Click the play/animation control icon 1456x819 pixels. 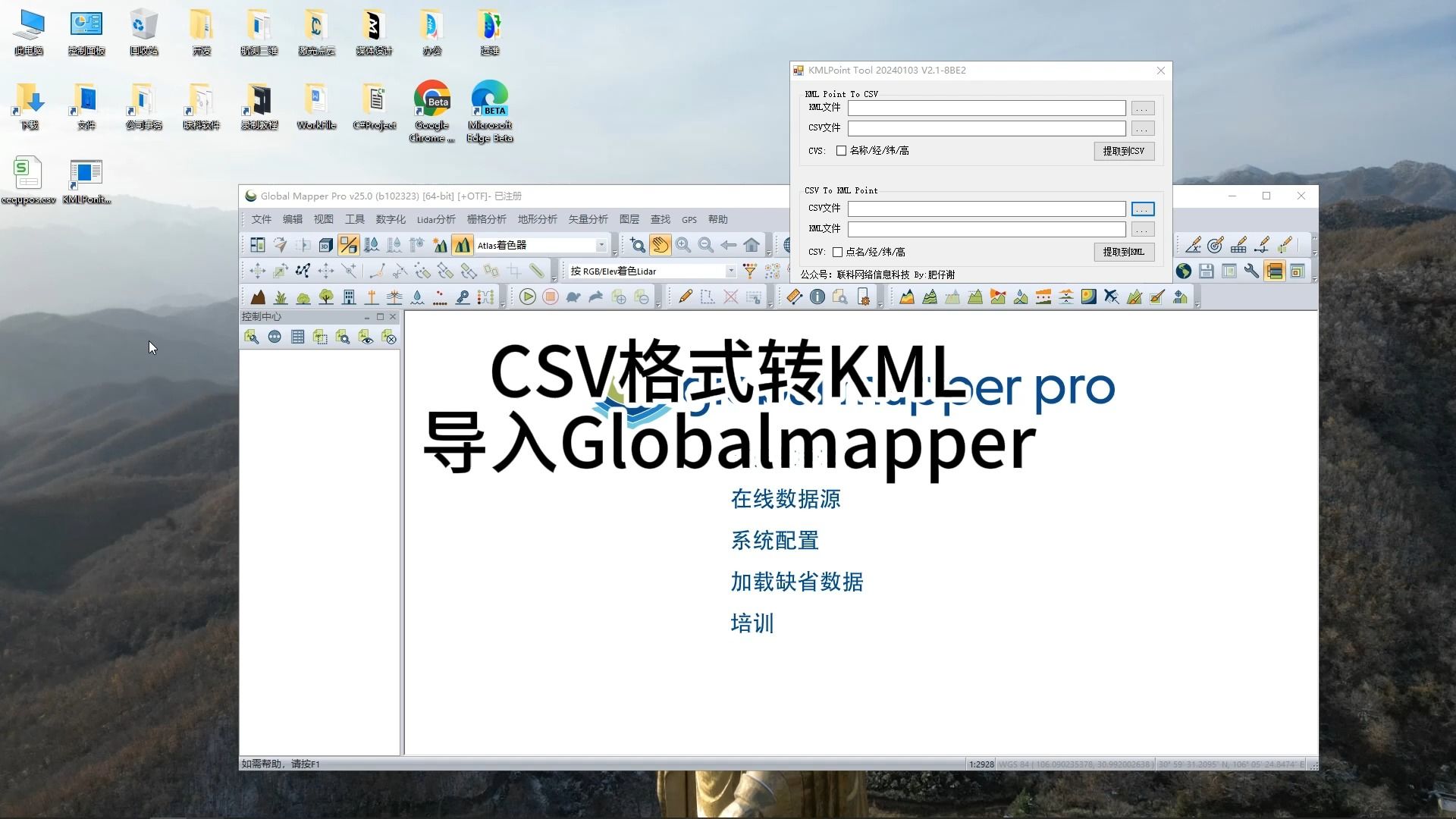(527, 297)
